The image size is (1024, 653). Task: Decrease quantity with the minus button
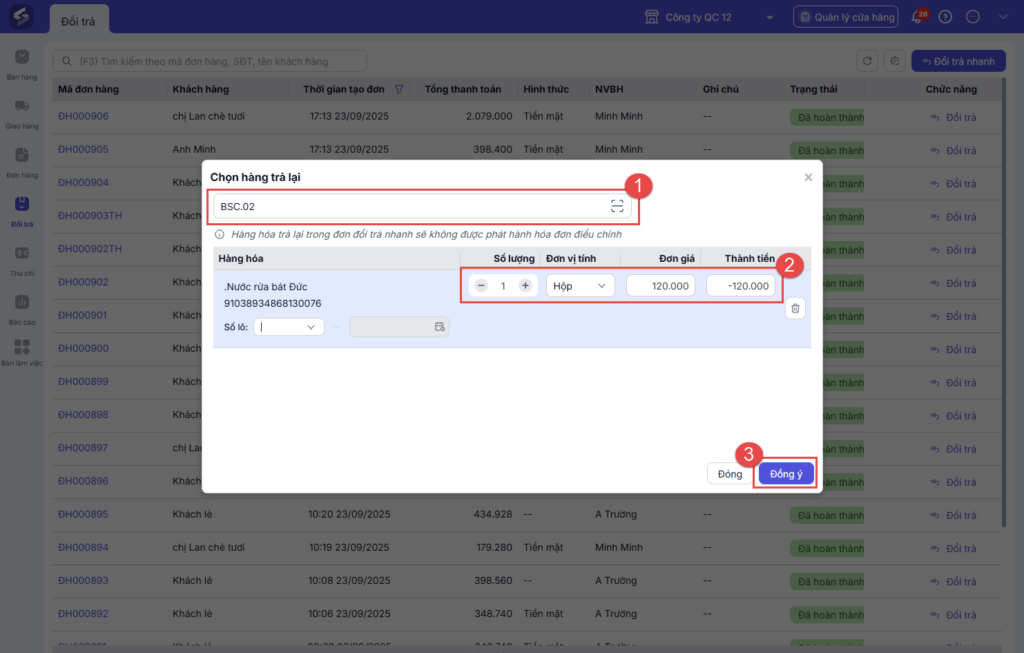click(481, 285)
